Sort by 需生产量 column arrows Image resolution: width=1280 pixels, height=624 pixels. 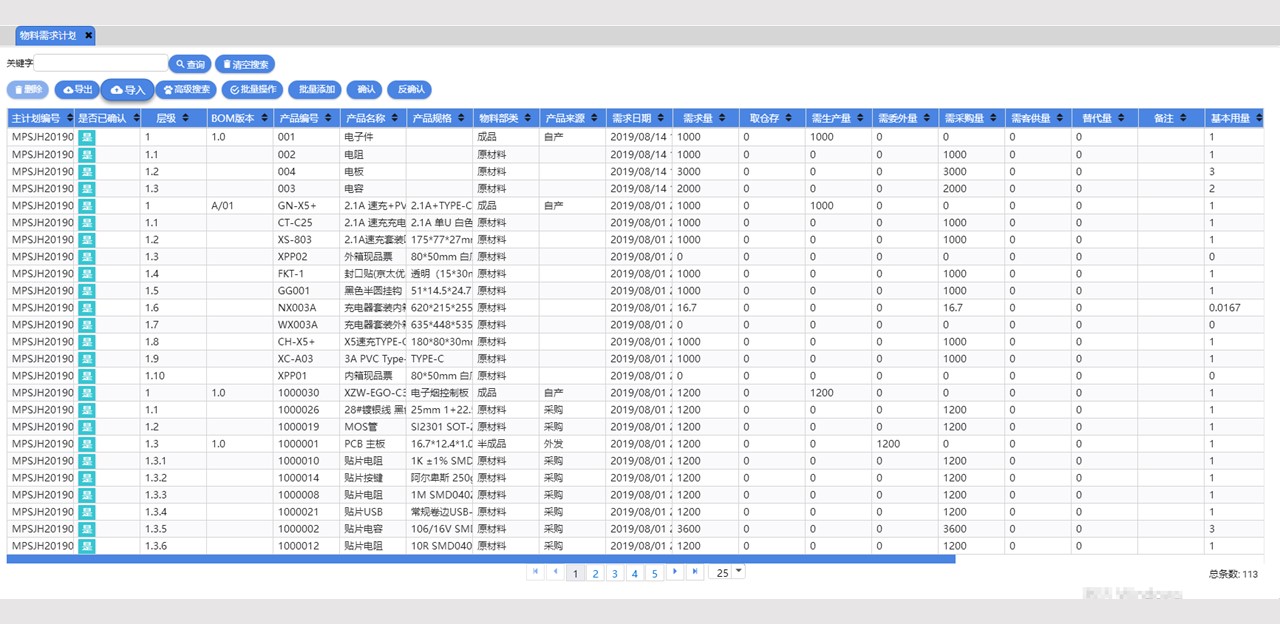pos(861,118)
